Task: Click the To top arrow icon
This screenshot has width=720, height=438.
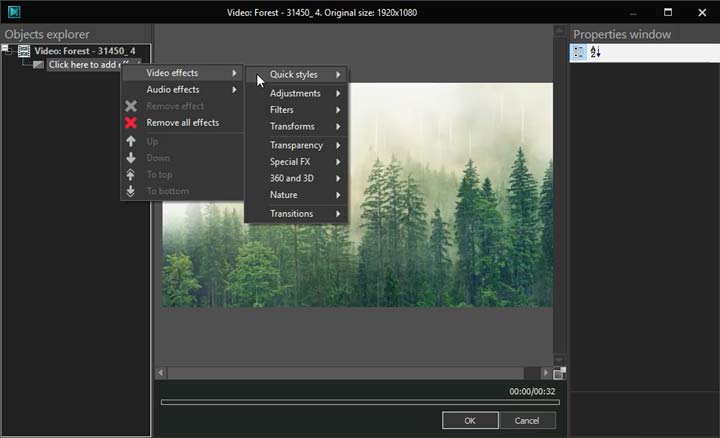Action: pyautogui.click(x=130, y=174)
